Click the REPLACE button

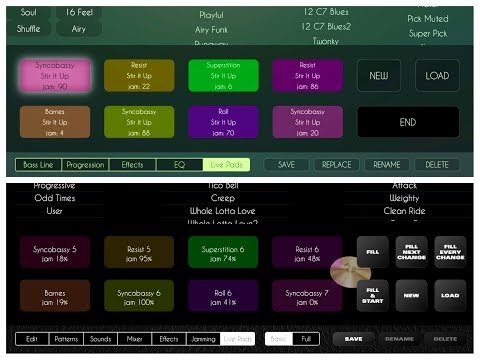337,165
